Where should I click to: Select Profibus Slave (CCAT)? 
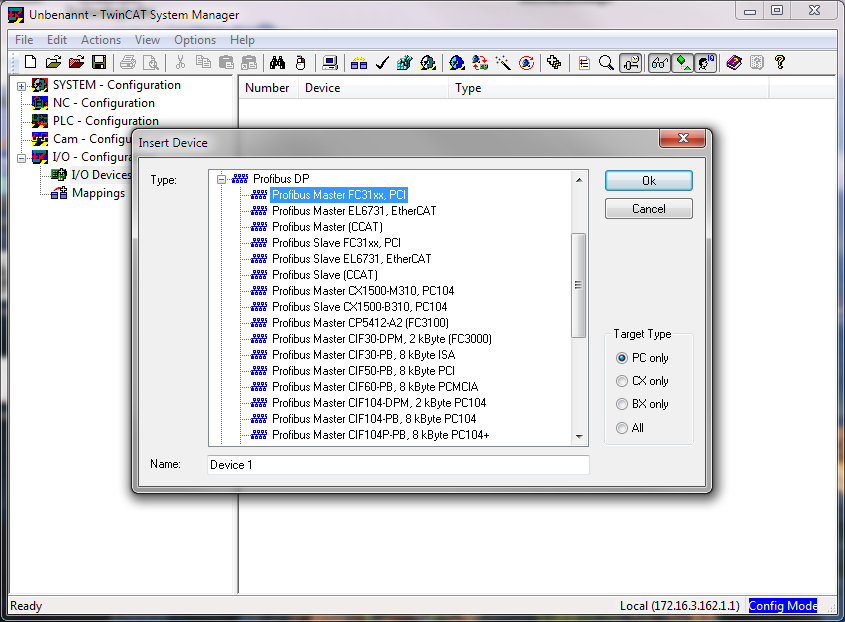[324, 275]
